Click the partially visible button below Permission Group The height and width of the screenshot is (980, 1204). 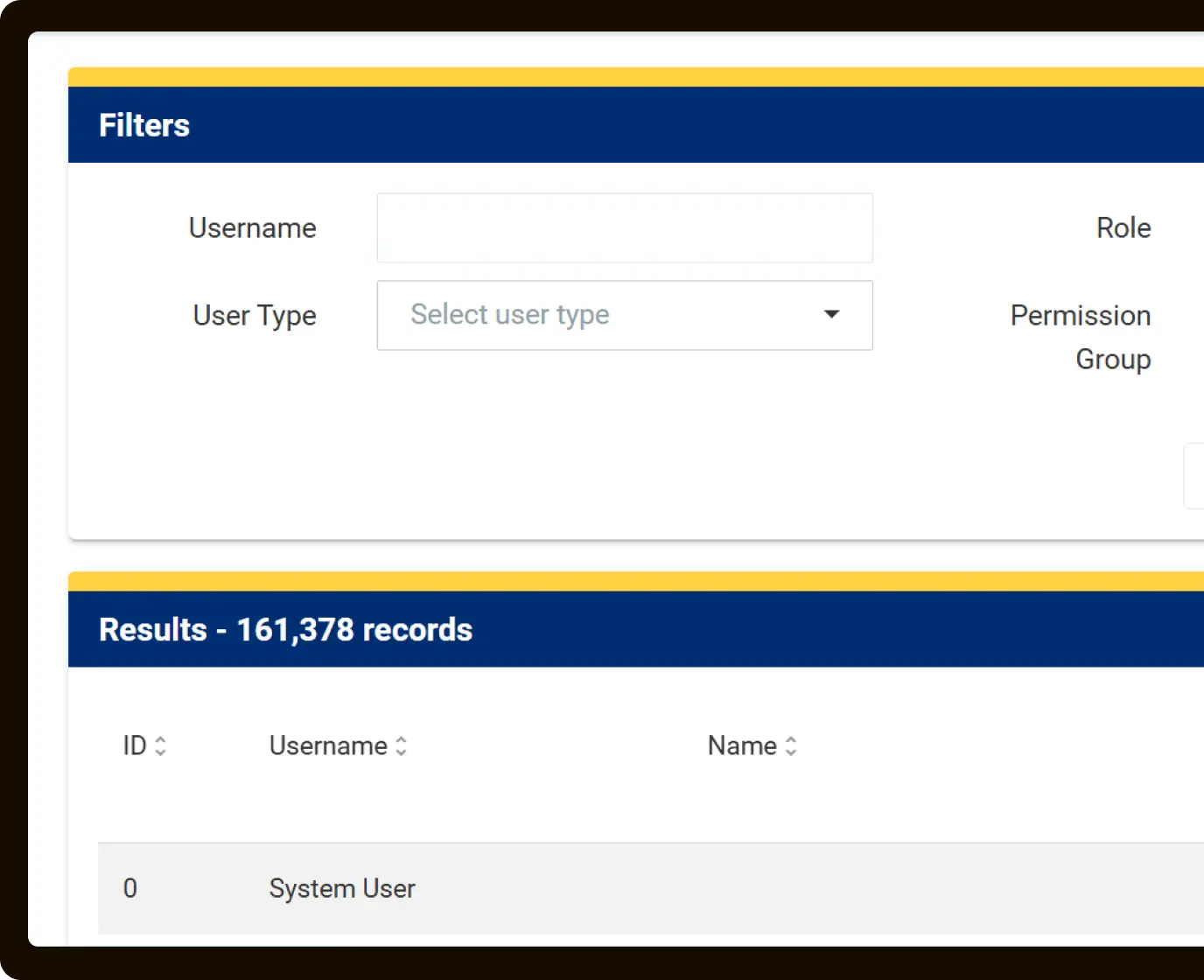point(1194,476)
